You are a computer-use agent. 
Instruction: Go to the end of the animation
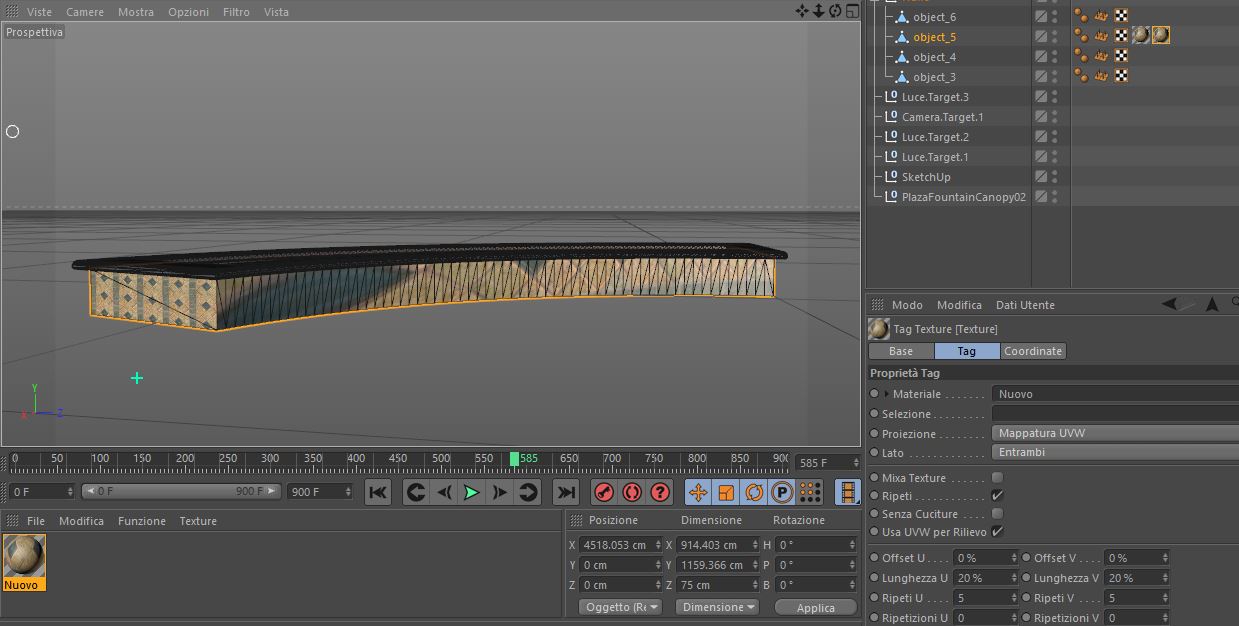pos(566,492)
